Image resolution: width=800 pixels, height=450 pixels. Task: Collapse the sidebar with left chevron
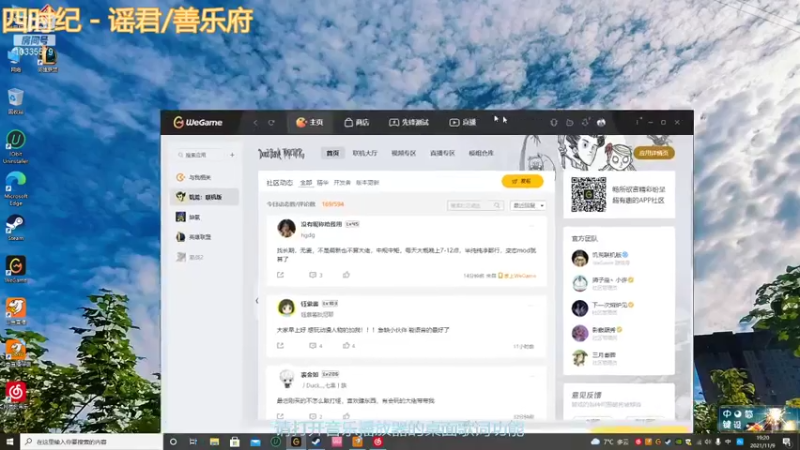coord(257,301)
